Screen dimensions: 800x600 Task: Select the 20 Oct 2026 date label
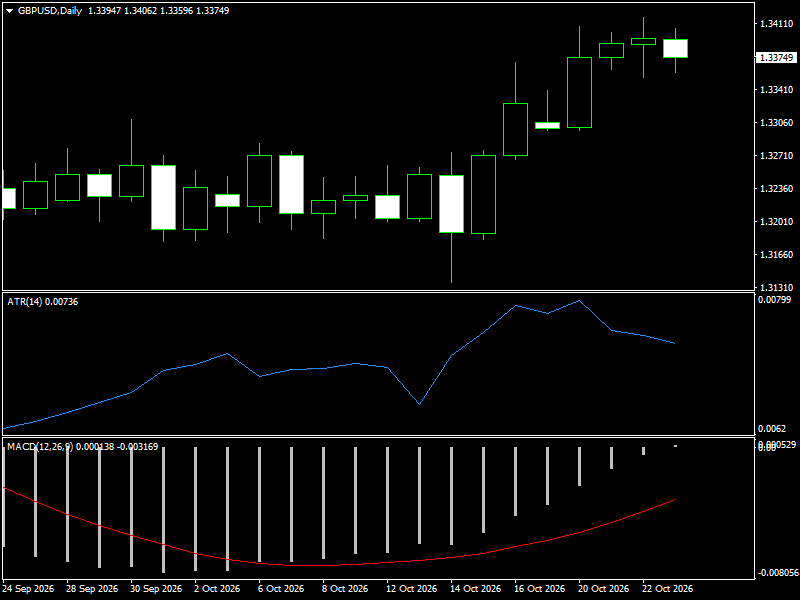604,589
